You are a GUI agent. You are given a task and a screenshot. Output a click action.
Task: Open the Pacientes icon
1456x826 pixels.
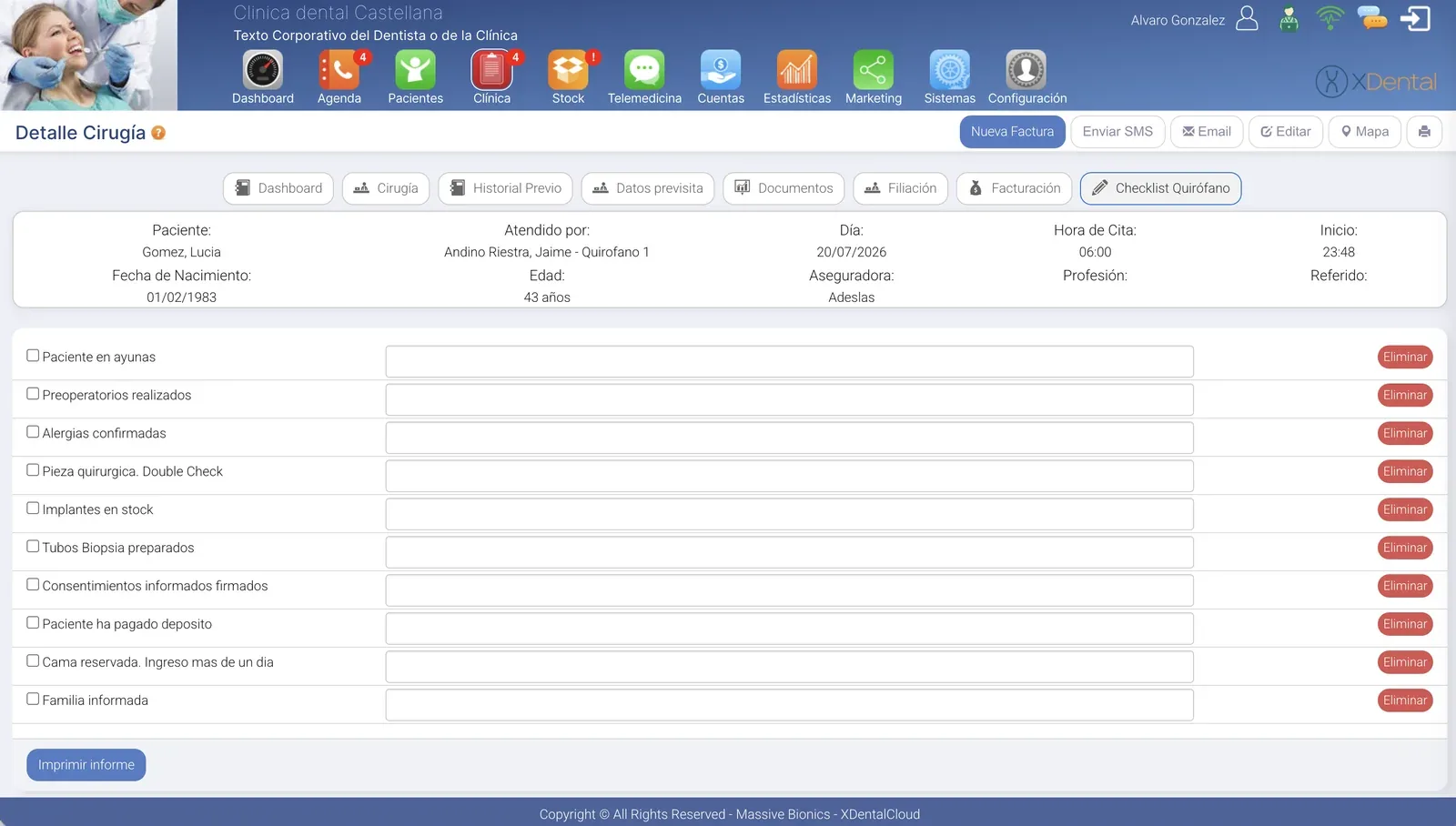pyautogui.click(x=415, y=70)
